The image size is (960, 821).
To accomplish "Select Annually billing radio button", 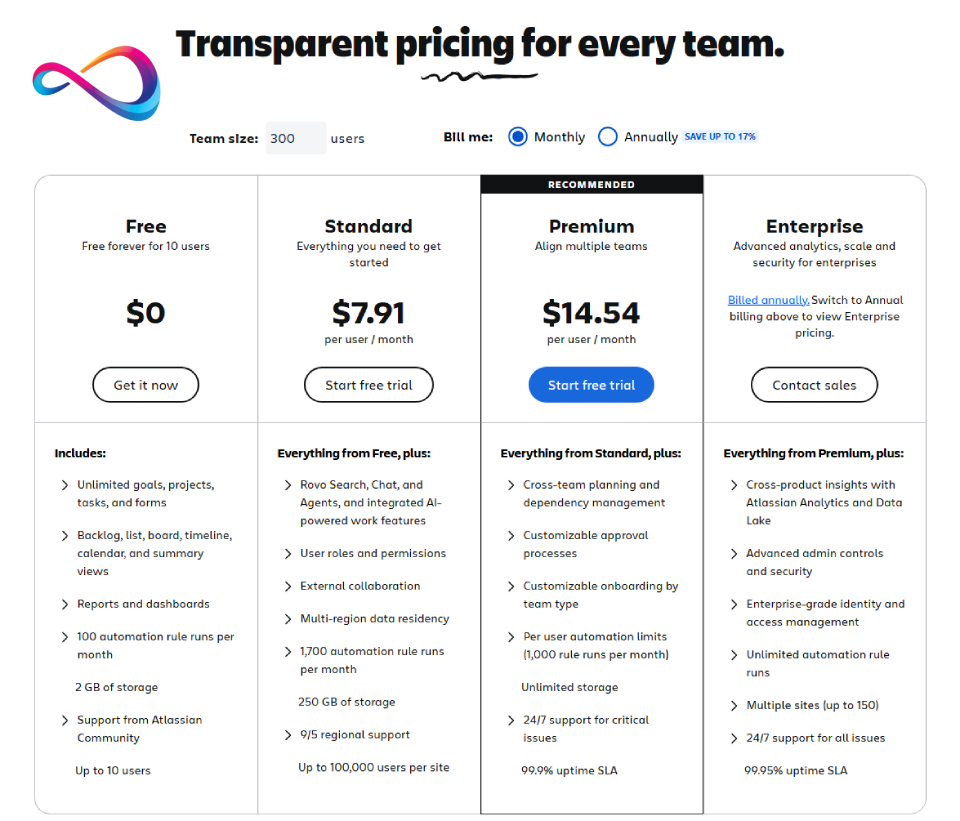I will (607, 137).
